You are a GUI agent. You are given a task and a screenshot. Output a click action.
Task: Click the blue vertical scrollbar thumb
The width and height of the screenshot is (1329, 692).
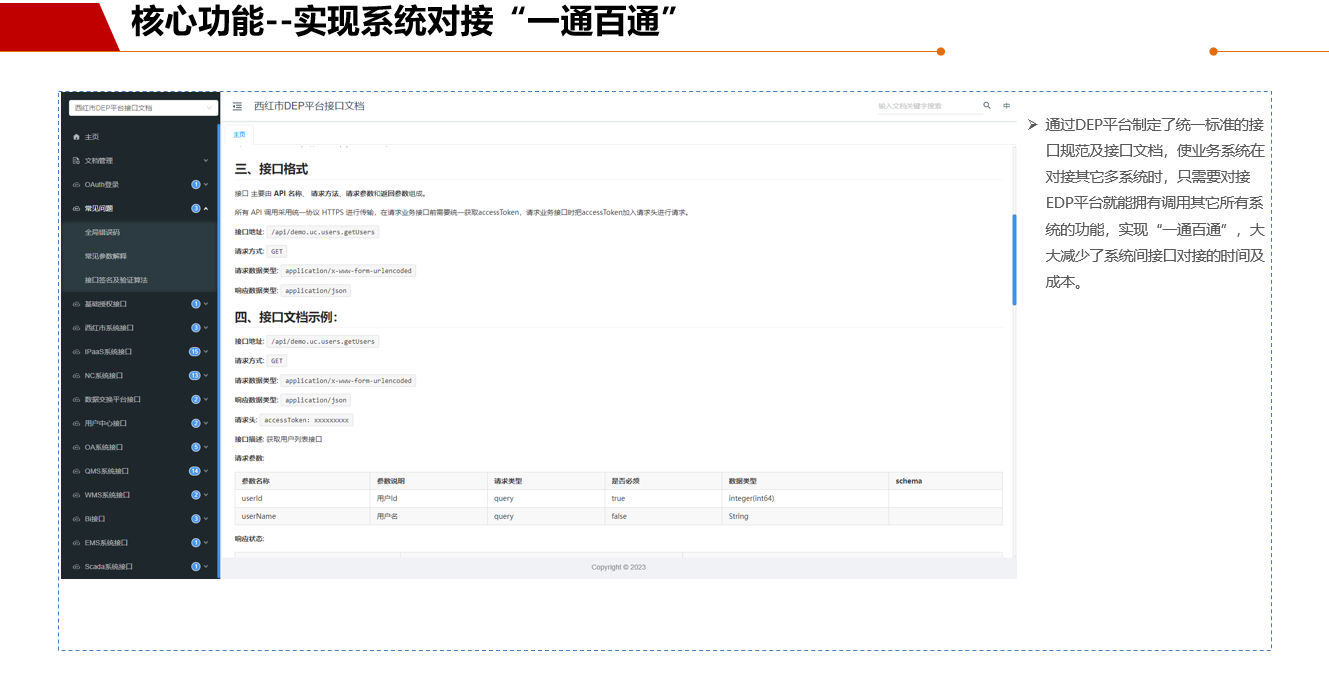[x=1014, y=258]
